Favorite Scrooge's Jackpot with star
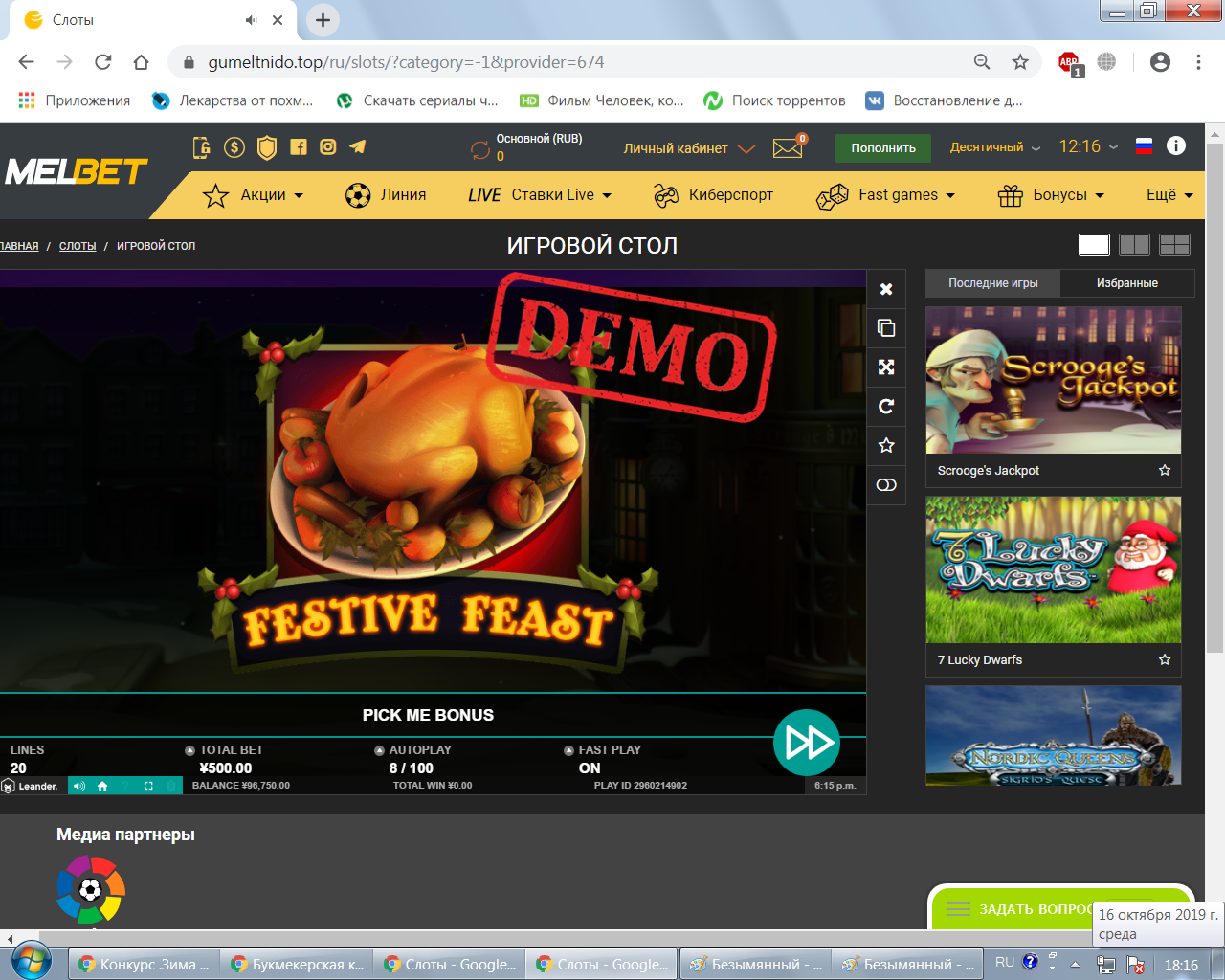 pos(1165,470)
